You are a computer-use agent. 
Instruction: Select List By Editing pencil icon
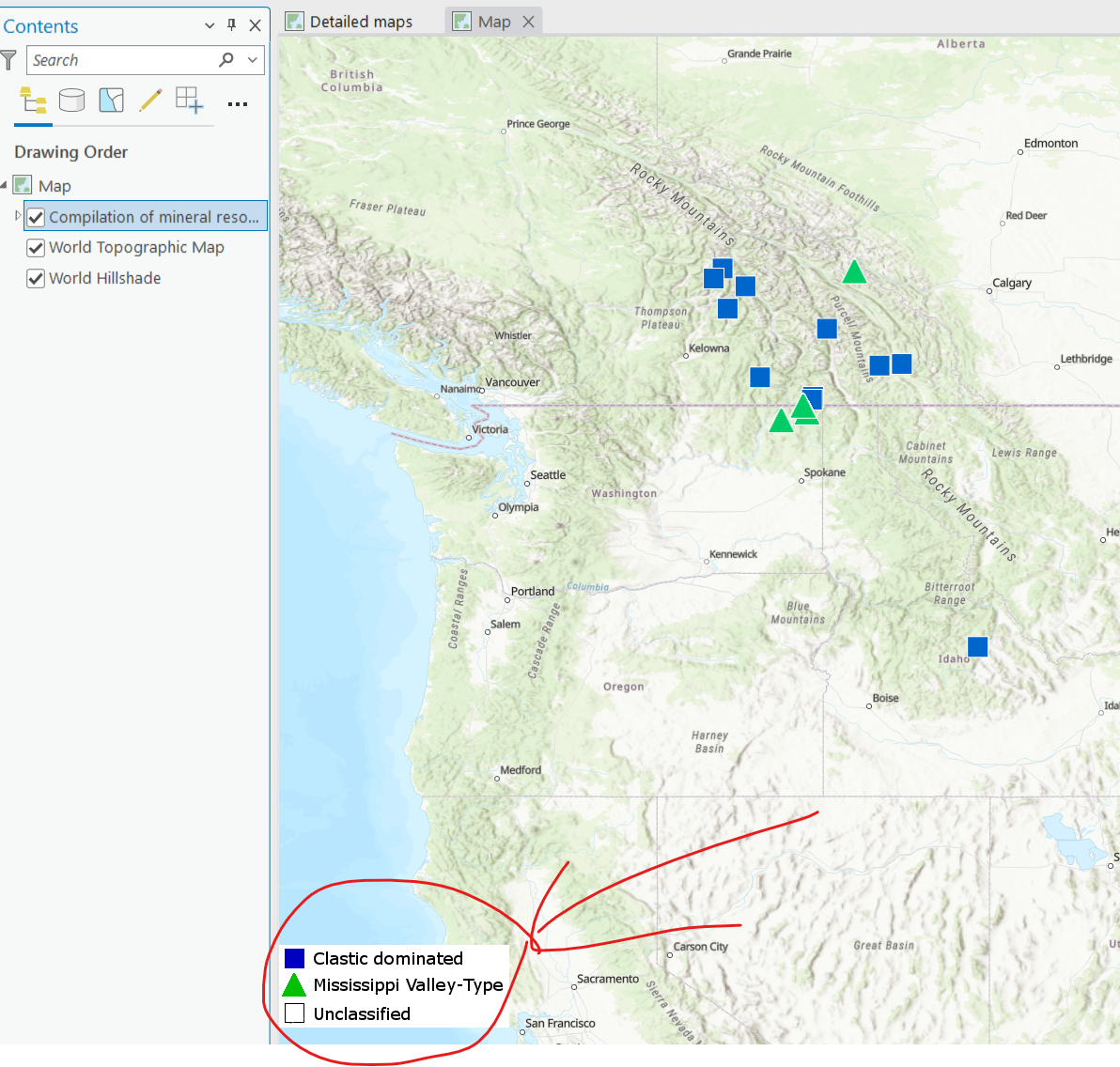(x=150, y=101)
